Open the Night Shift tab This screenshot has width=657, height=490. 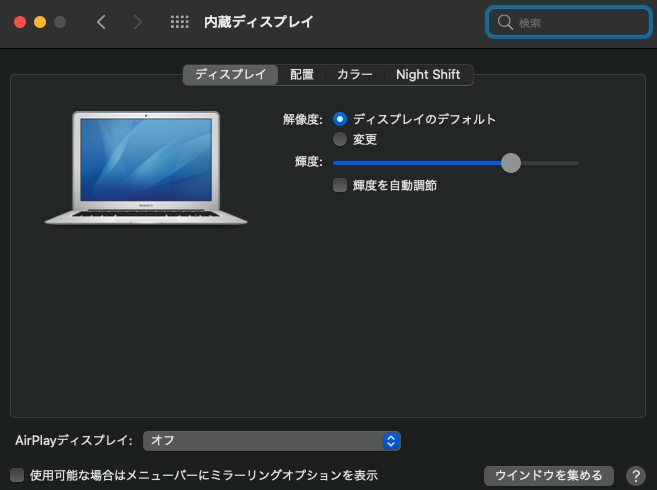[428, 75]
